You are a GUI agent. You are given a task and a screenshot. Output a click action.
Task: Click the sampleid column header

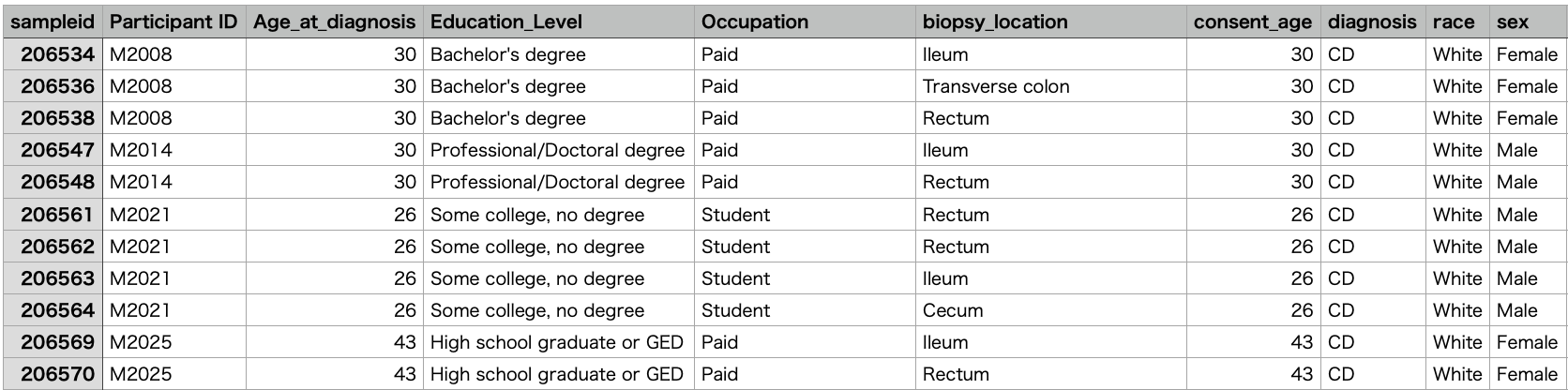tap(53, 22)
